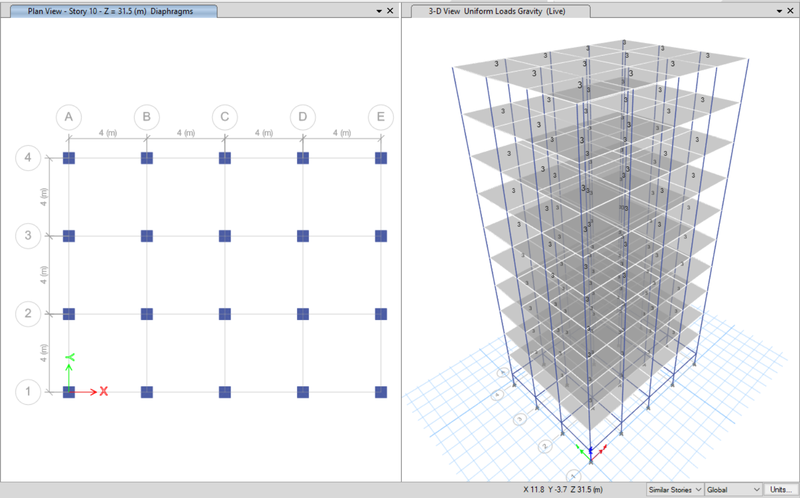Select the column at grid B-3
This screenshot has height=498, width=800.
click(147, 236)
